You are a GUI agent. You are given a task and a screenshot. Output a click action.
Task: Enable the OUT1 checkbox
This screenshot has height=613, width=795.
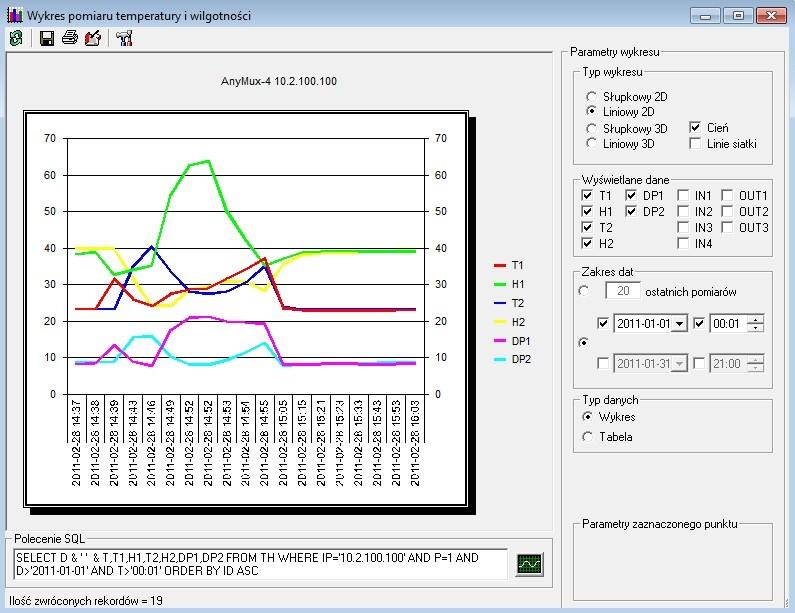[728, 195]
